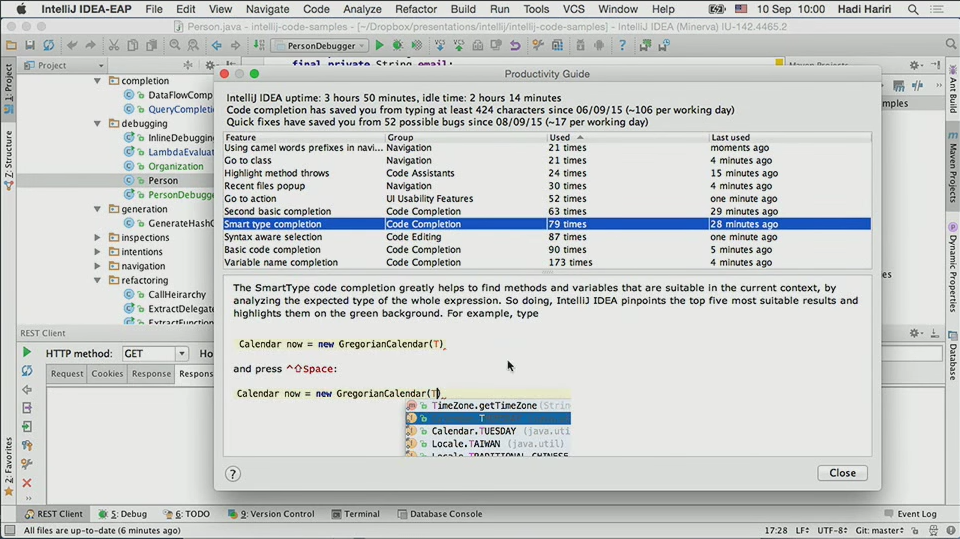The width and height of the screenshot is (960, 539).
Task: Select the Variable name completion row
Action: pyautogui.click(x=547, y=262)
